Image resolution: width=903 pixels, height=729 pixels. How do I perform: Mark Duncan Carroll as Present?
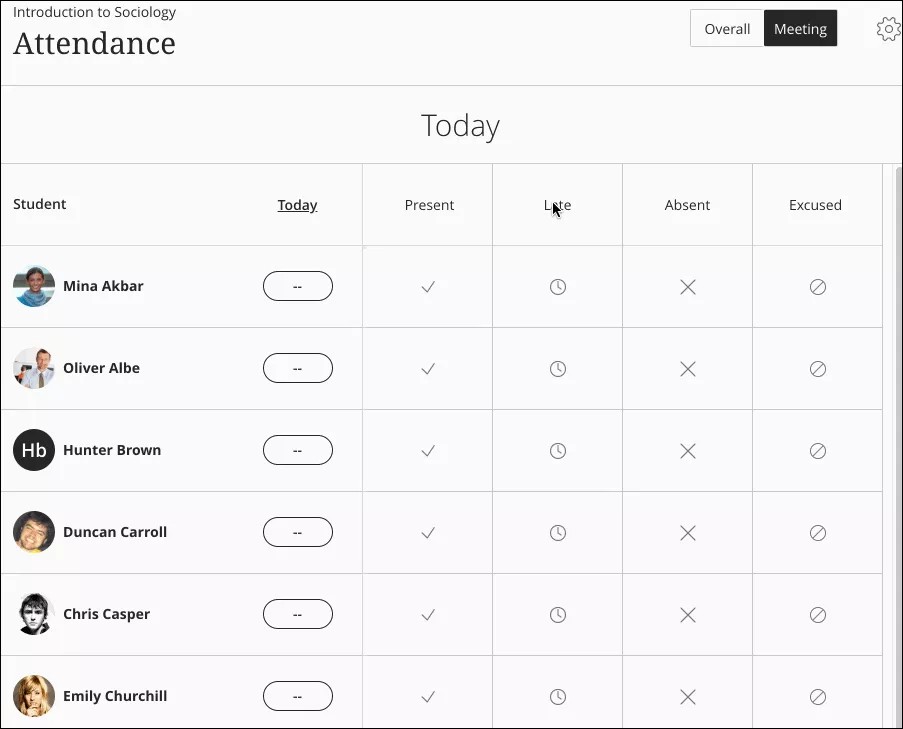point(428,532)
